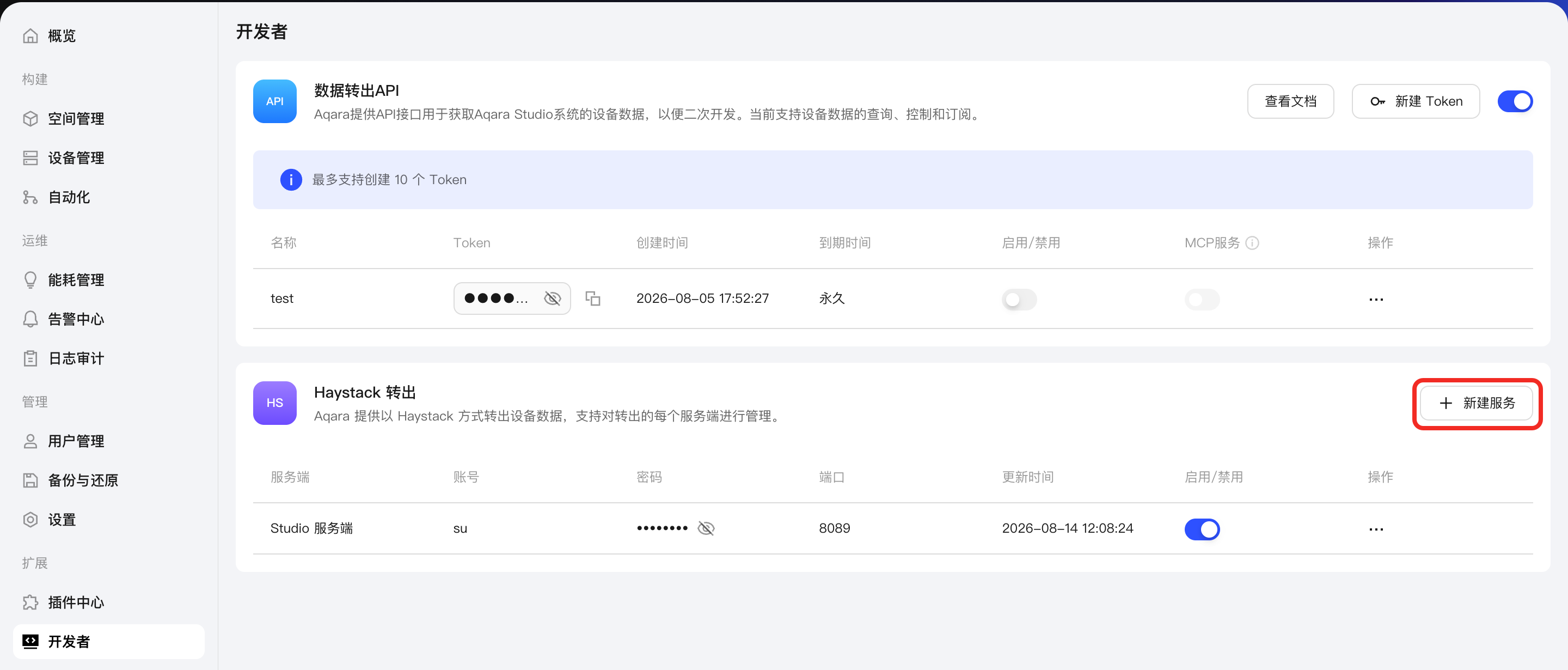Click the 更新时间 column header
Screen dimensions: 1568x670
[1028, 478]
